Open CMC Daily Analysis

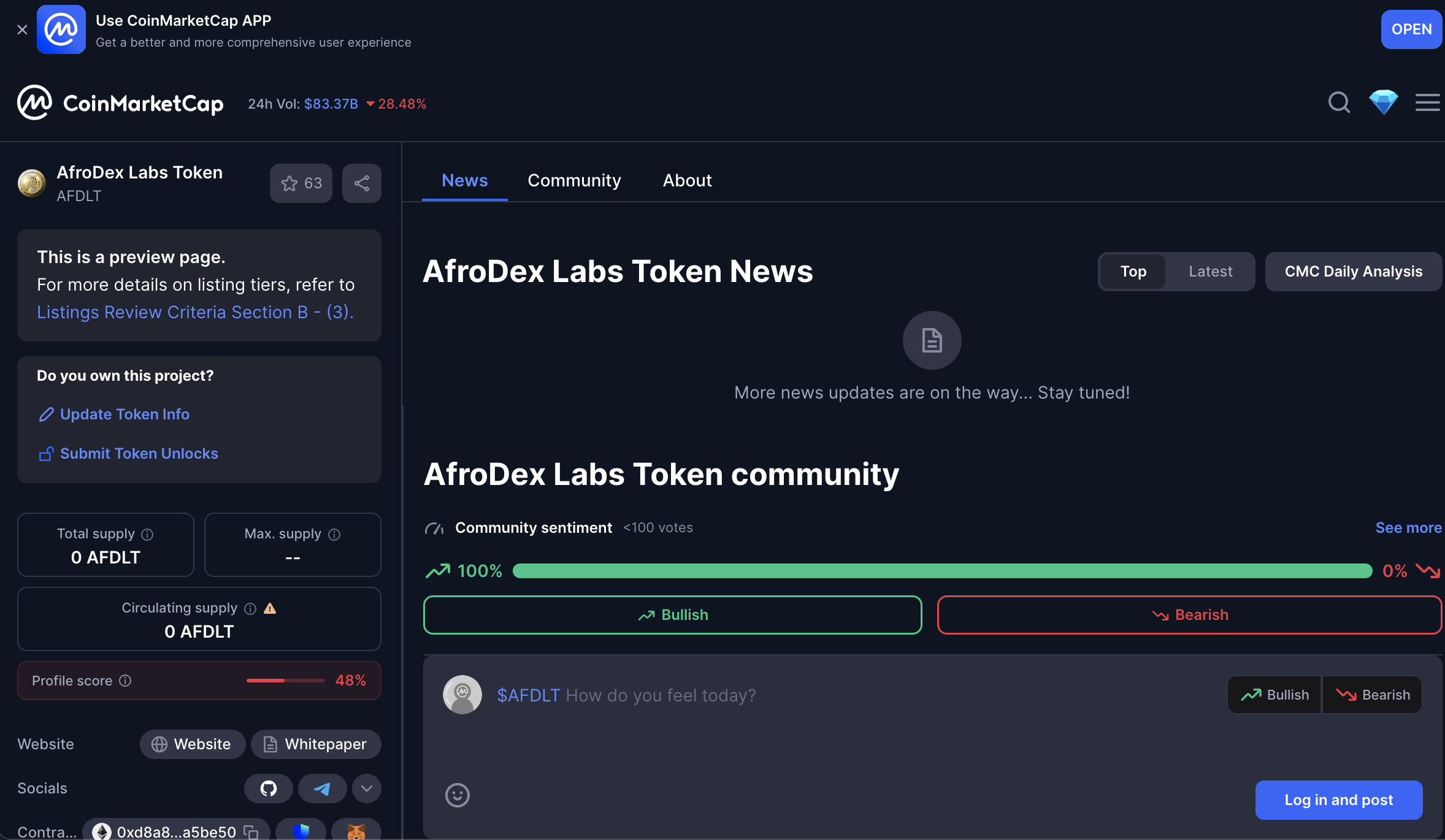point(1354,272)
